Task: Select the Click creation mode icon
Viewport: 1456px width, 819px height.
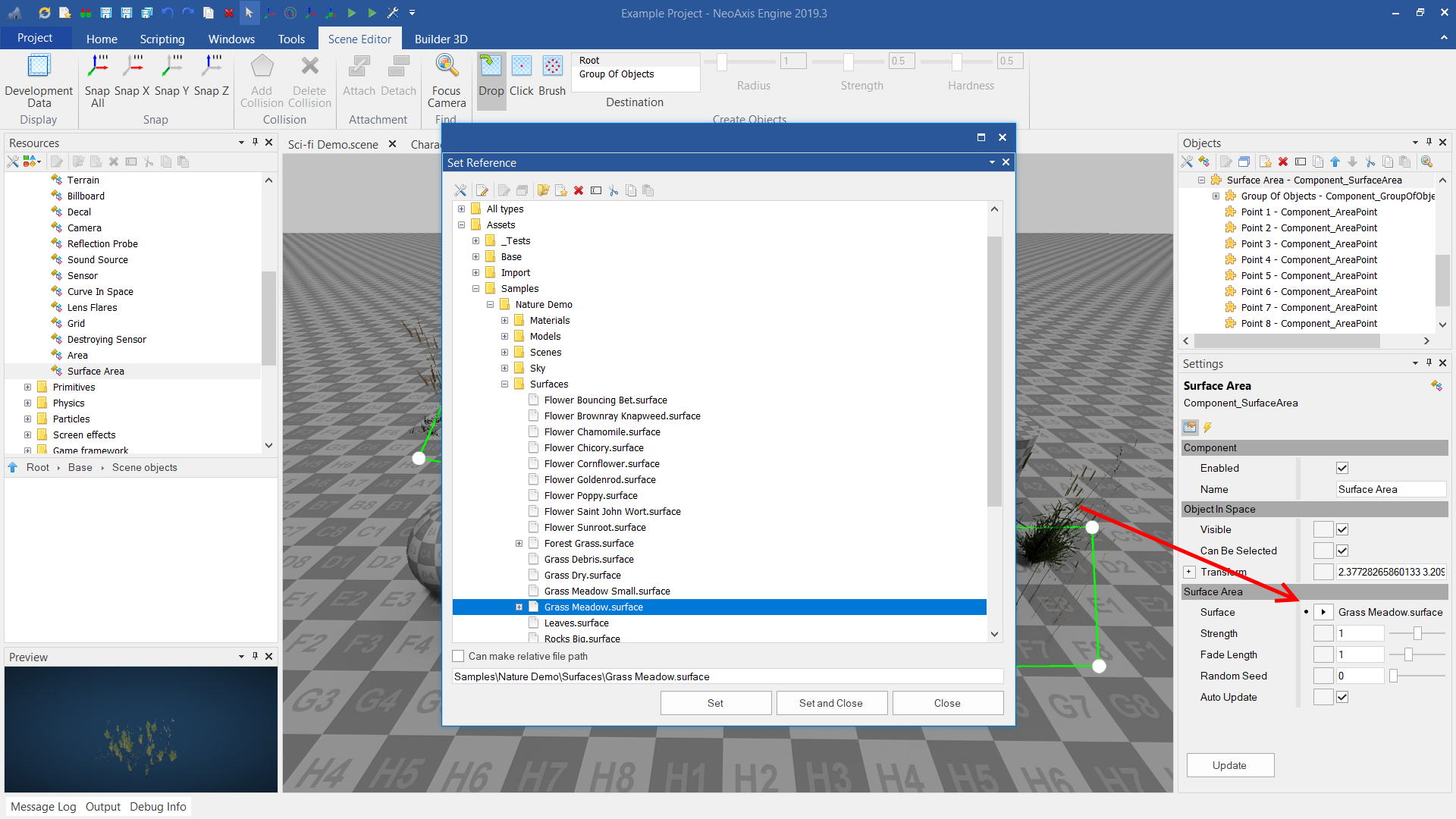Action: pyautogui.click(x=522, y=67)
